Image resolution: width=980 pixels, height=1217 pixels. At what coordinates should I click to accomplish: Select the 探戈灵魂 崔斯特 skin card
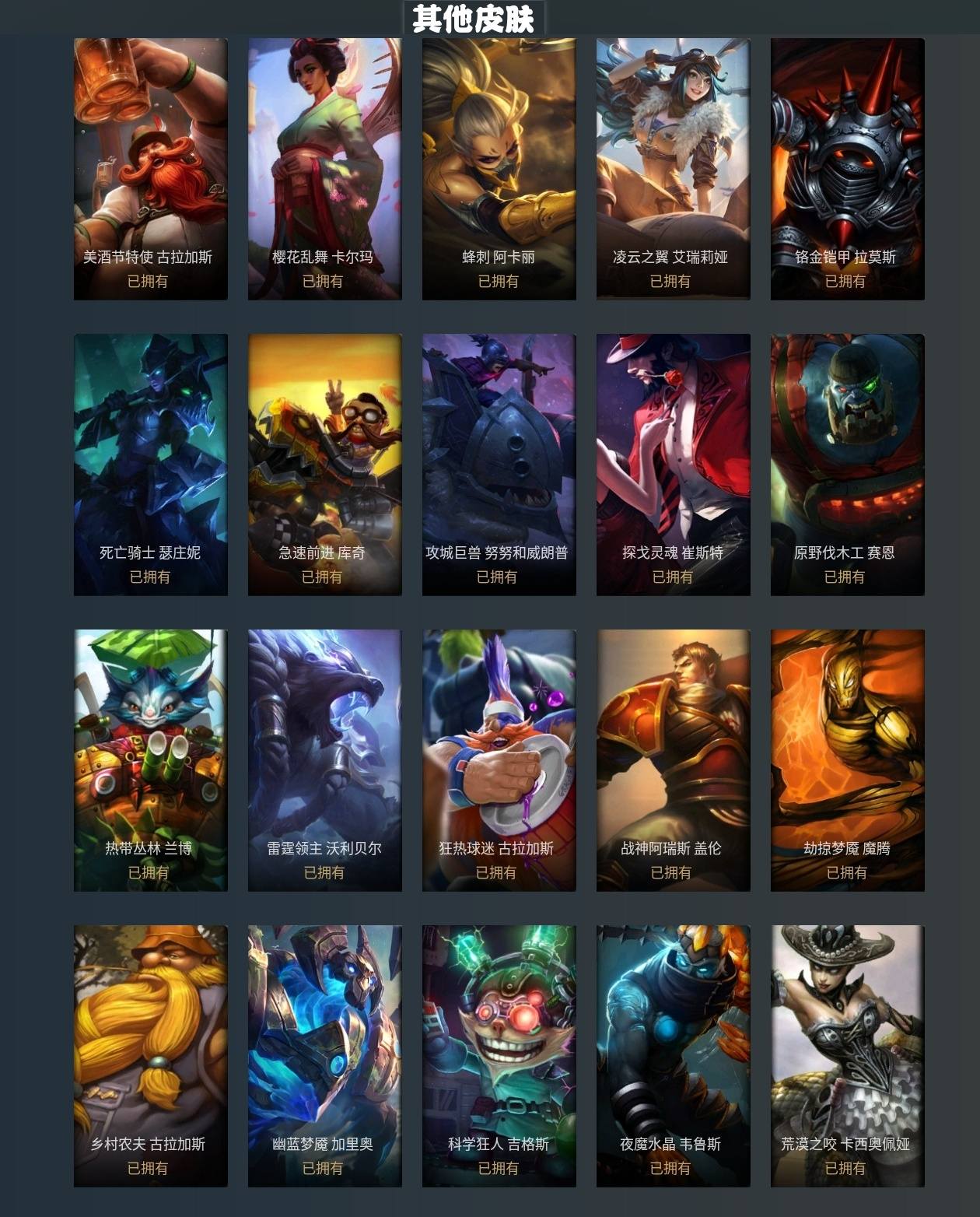point(674,465)
